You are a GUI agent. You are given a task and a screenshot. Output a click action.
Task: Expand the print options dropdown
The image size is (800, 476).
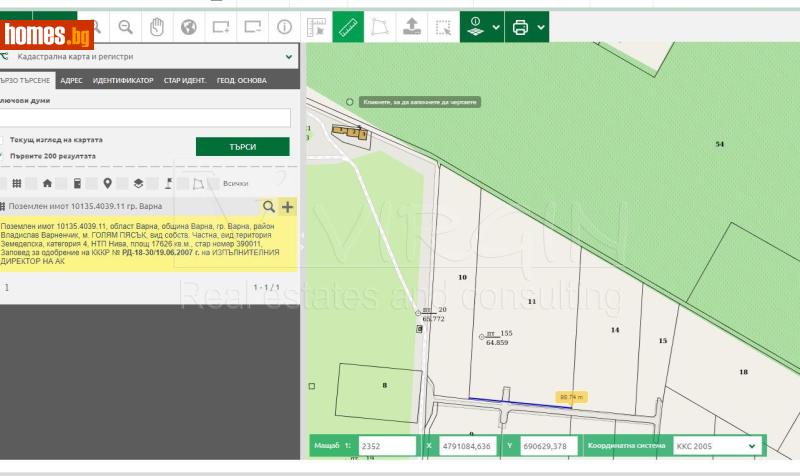pos(542,27)
